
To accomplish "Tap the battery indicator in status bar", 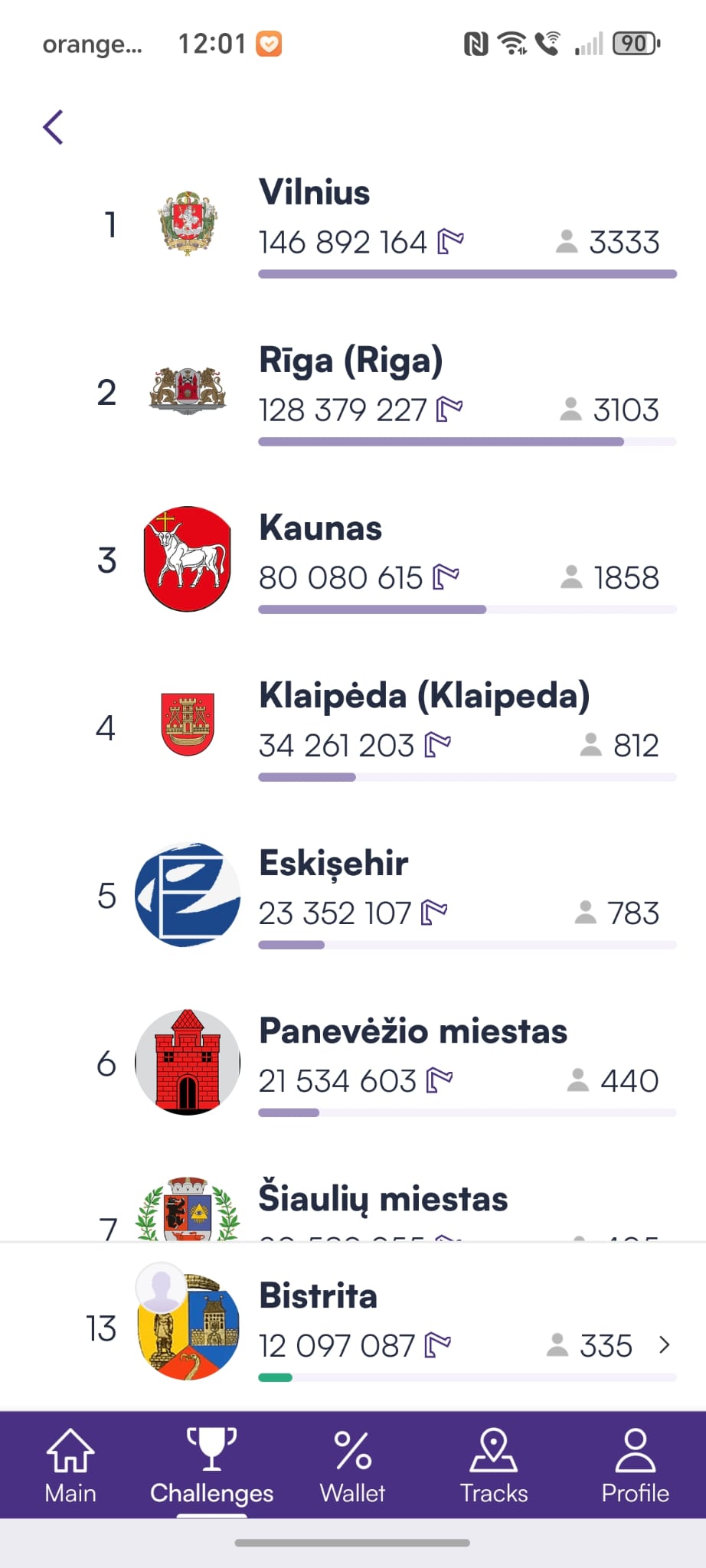I will click(636, 44).
